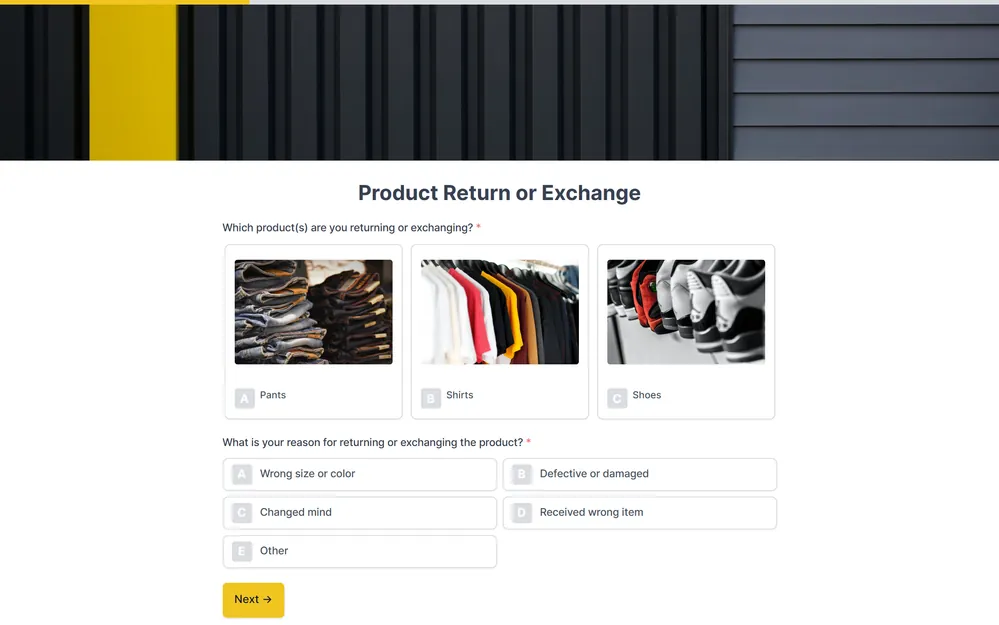Click the D keyboard hint on Received wrong item

(521, 512)
